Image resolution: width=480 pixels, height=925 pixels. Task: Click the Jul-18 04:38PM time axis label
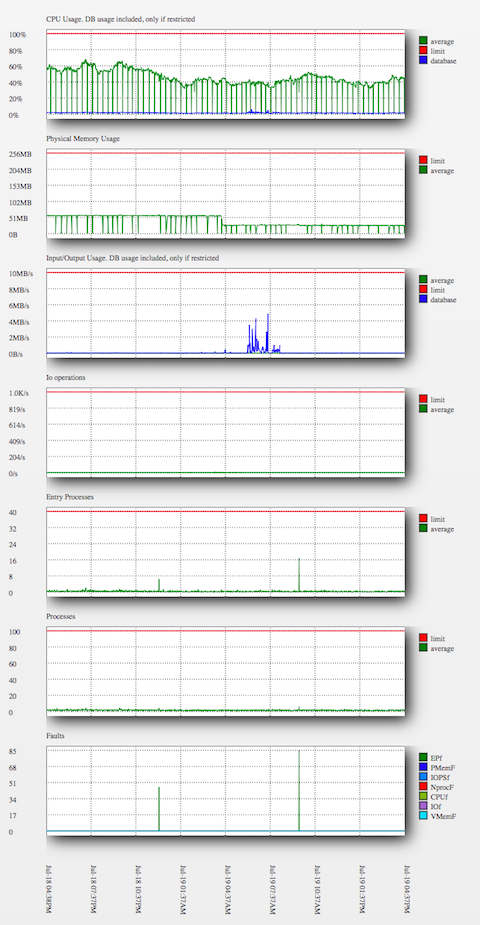tap(49, 890)
